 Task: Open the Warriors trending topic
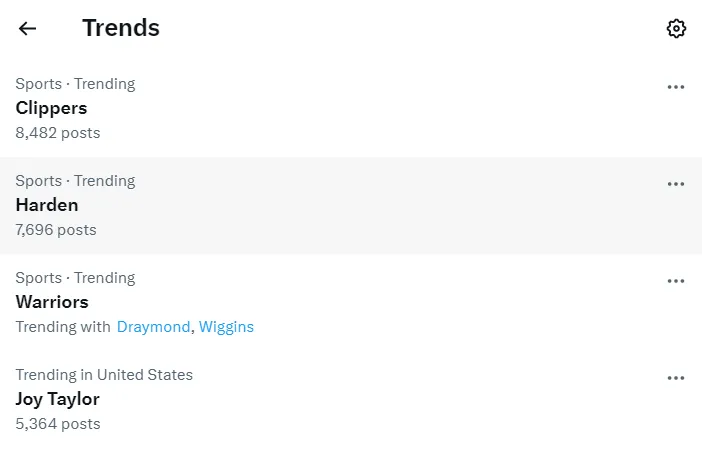coord(351,303)
